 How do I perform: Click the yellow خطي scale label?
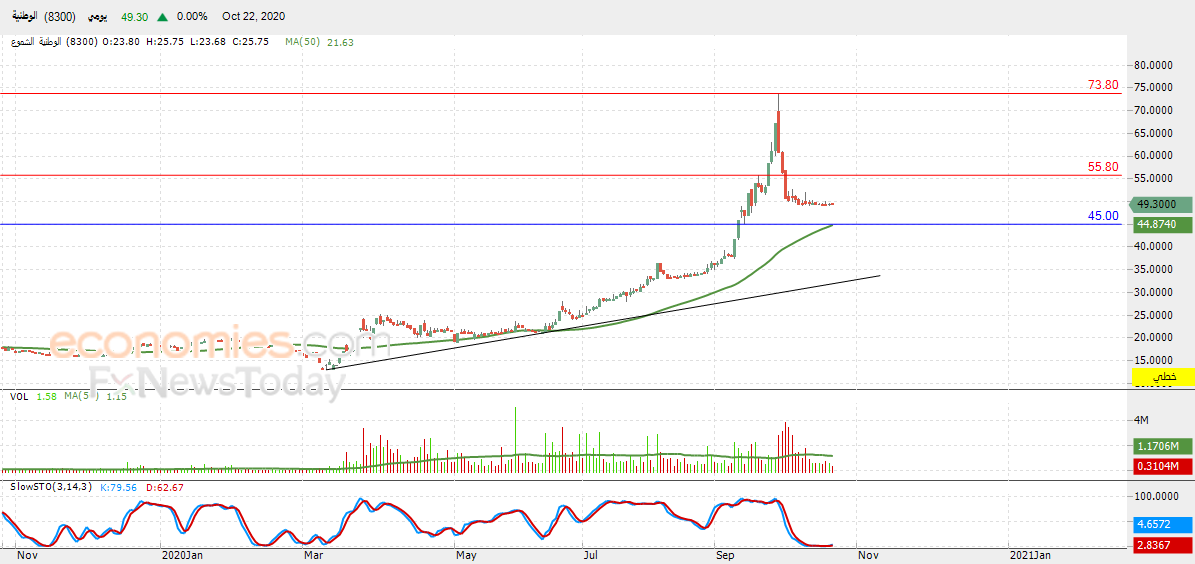tap(1162, 377)
